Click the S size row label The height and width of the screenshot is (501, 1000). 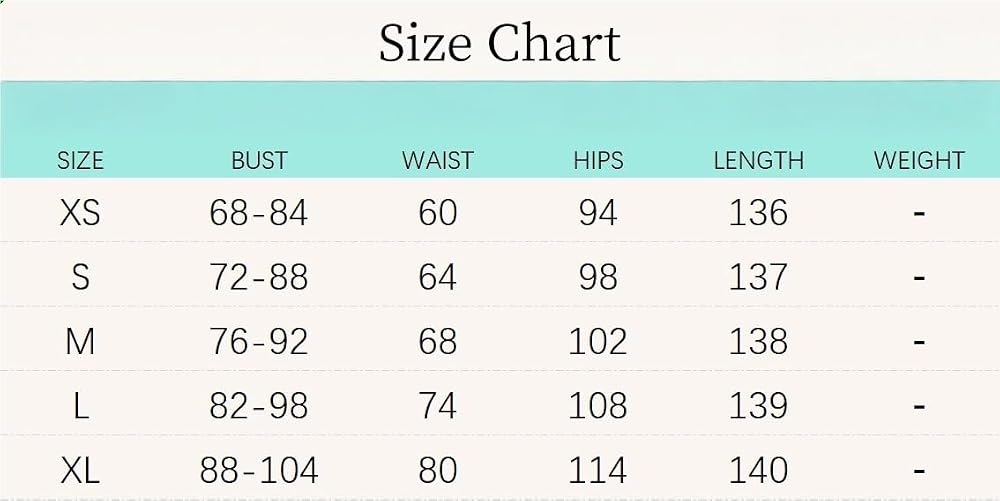[80, 277]
